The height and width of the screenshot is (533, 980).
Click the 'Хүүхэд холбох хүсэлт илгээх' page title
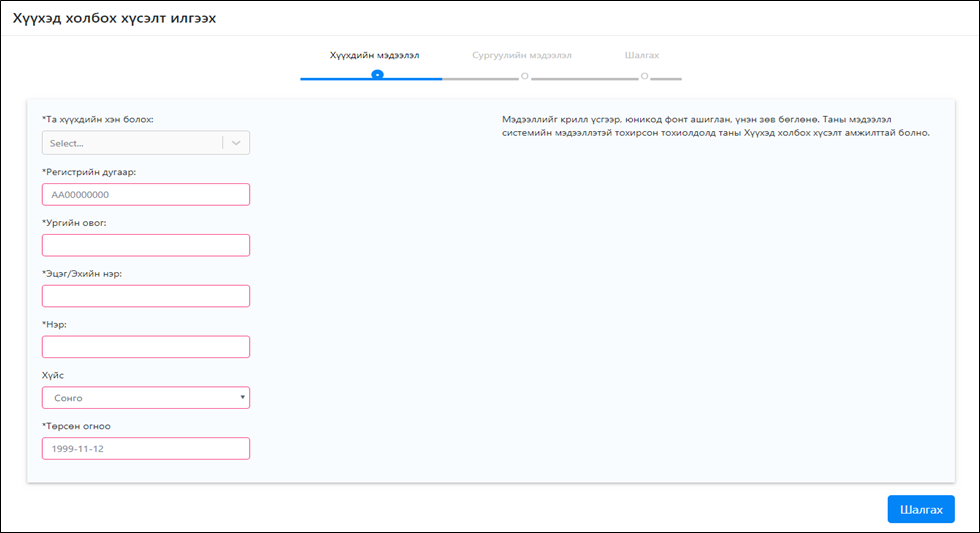[114, 18]
